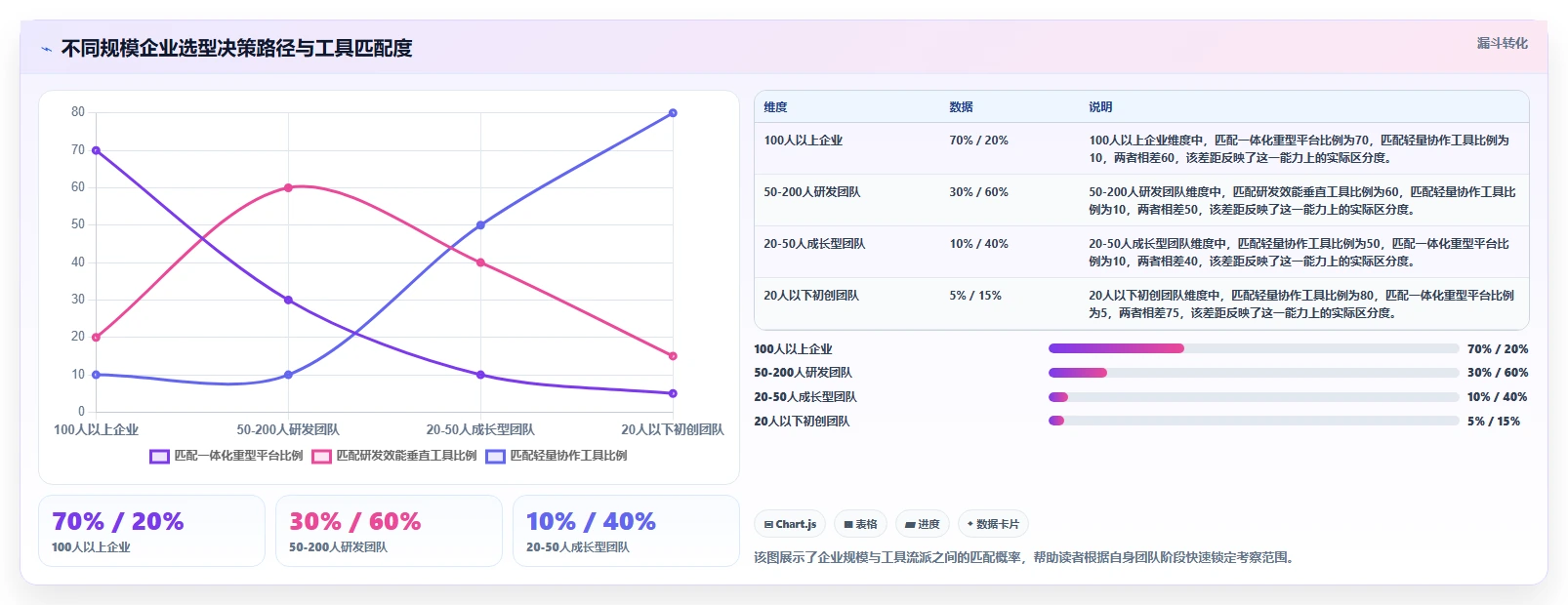Click the pink data point at 20 for 100人以上企业
1568x605 pixels.
[96, 338]
